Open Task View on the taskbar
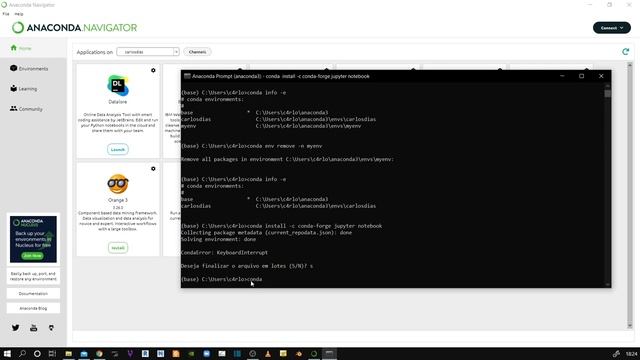The image size is (640, 360). [52, 353]
